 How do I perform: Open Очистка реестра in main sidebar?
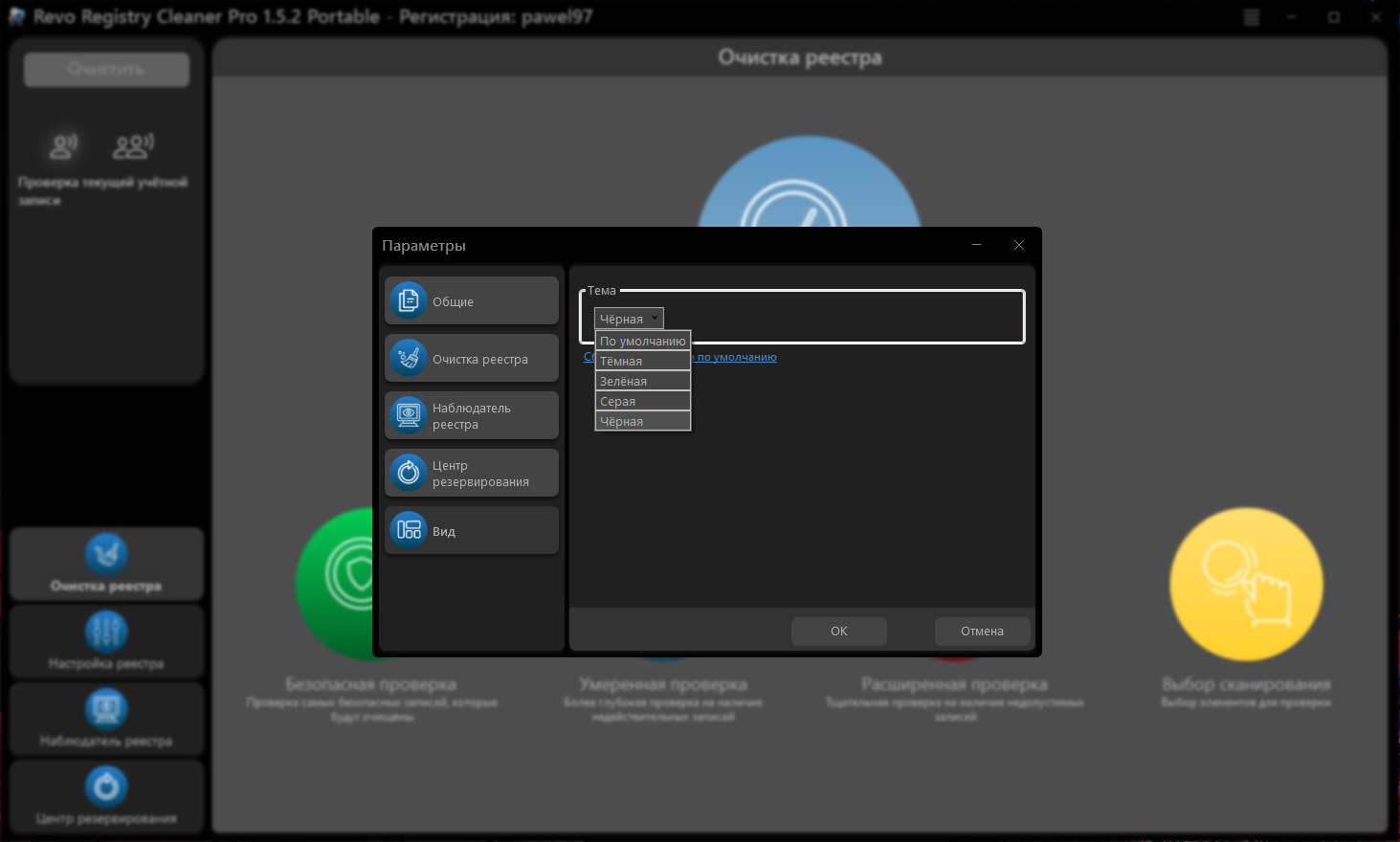[x=106, y=565]
